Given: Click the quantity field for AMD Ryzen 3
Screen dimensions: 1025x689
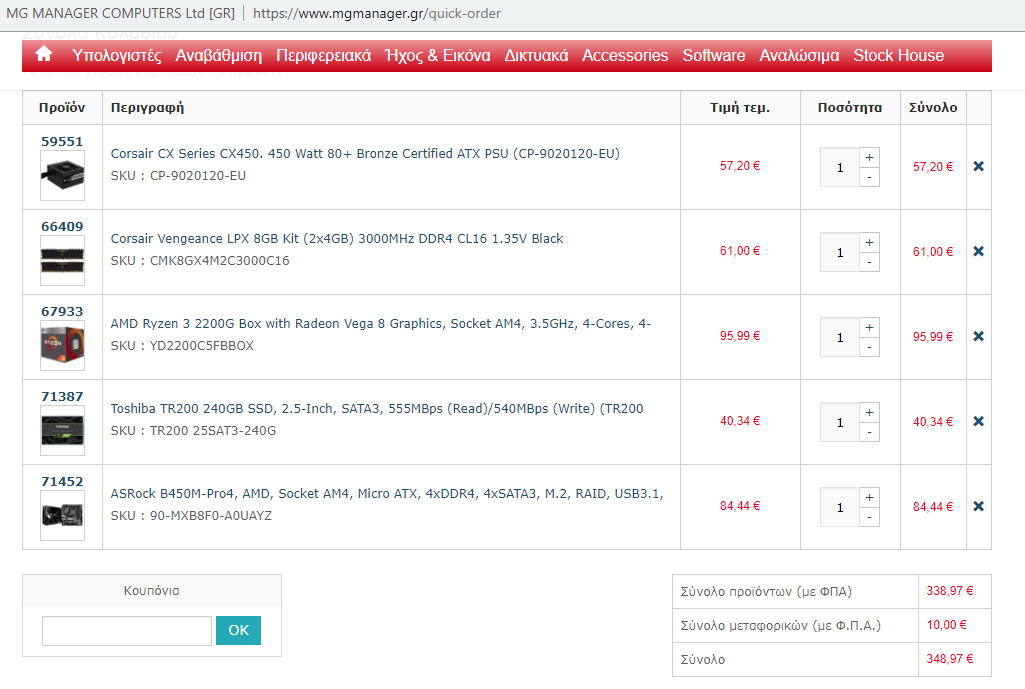Looking at the screenshot, I should click(x=840, y=337).
